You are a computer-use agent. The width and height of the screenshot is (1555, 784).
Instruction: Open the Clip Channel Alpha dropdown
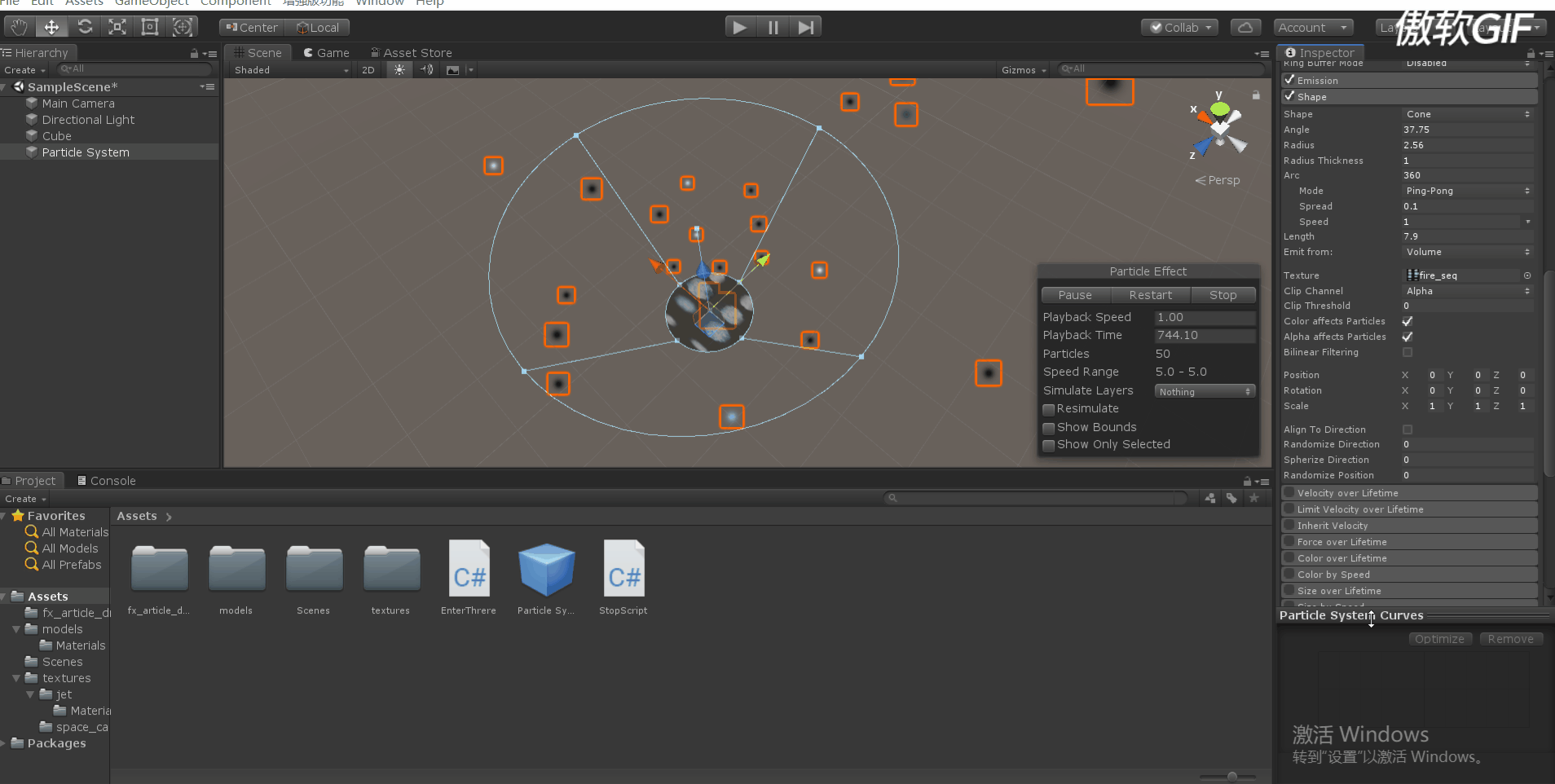(x=1468, y=291)
